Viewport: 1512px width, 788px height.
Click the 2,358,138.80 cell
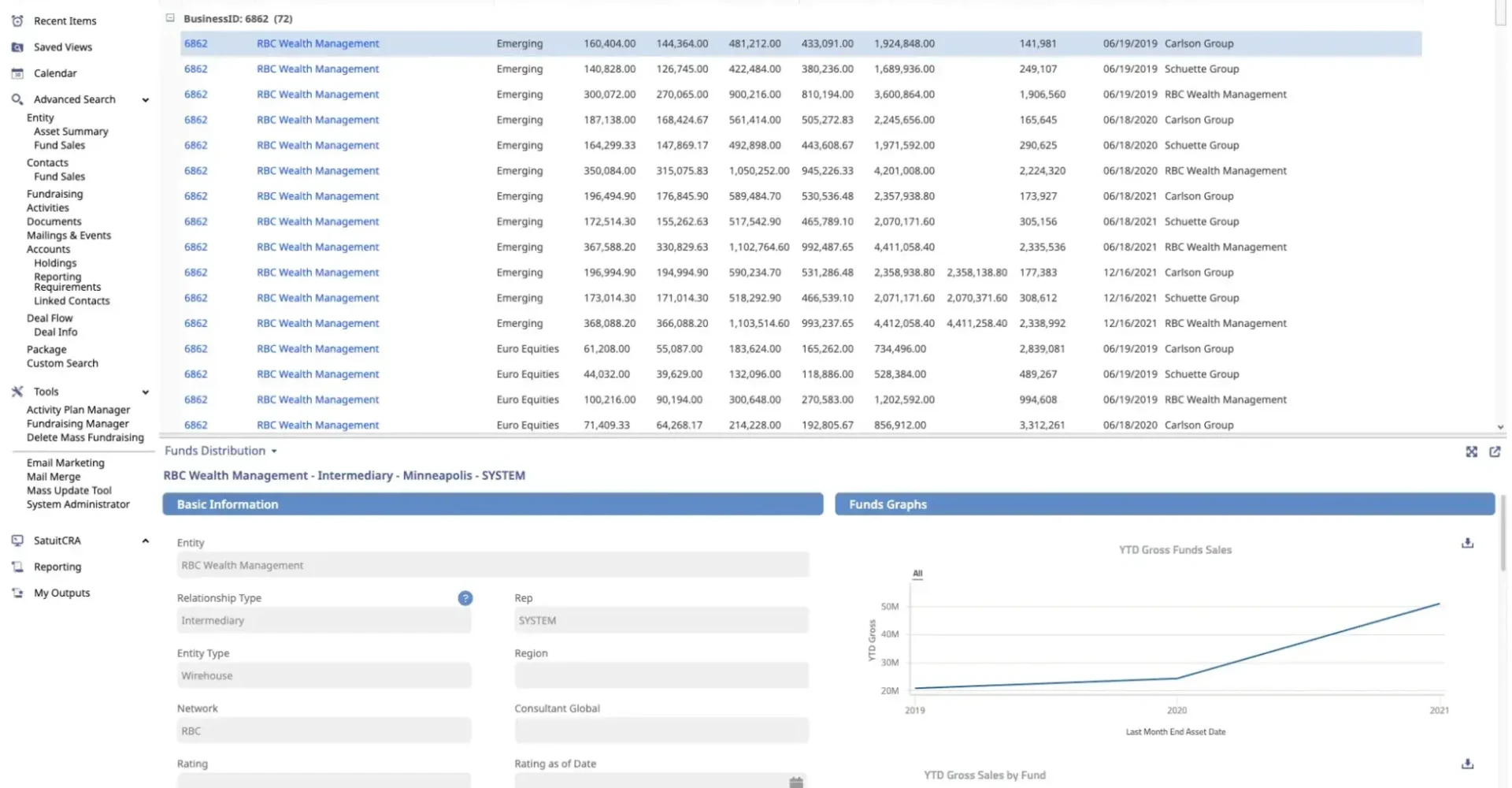click(976, 273)
